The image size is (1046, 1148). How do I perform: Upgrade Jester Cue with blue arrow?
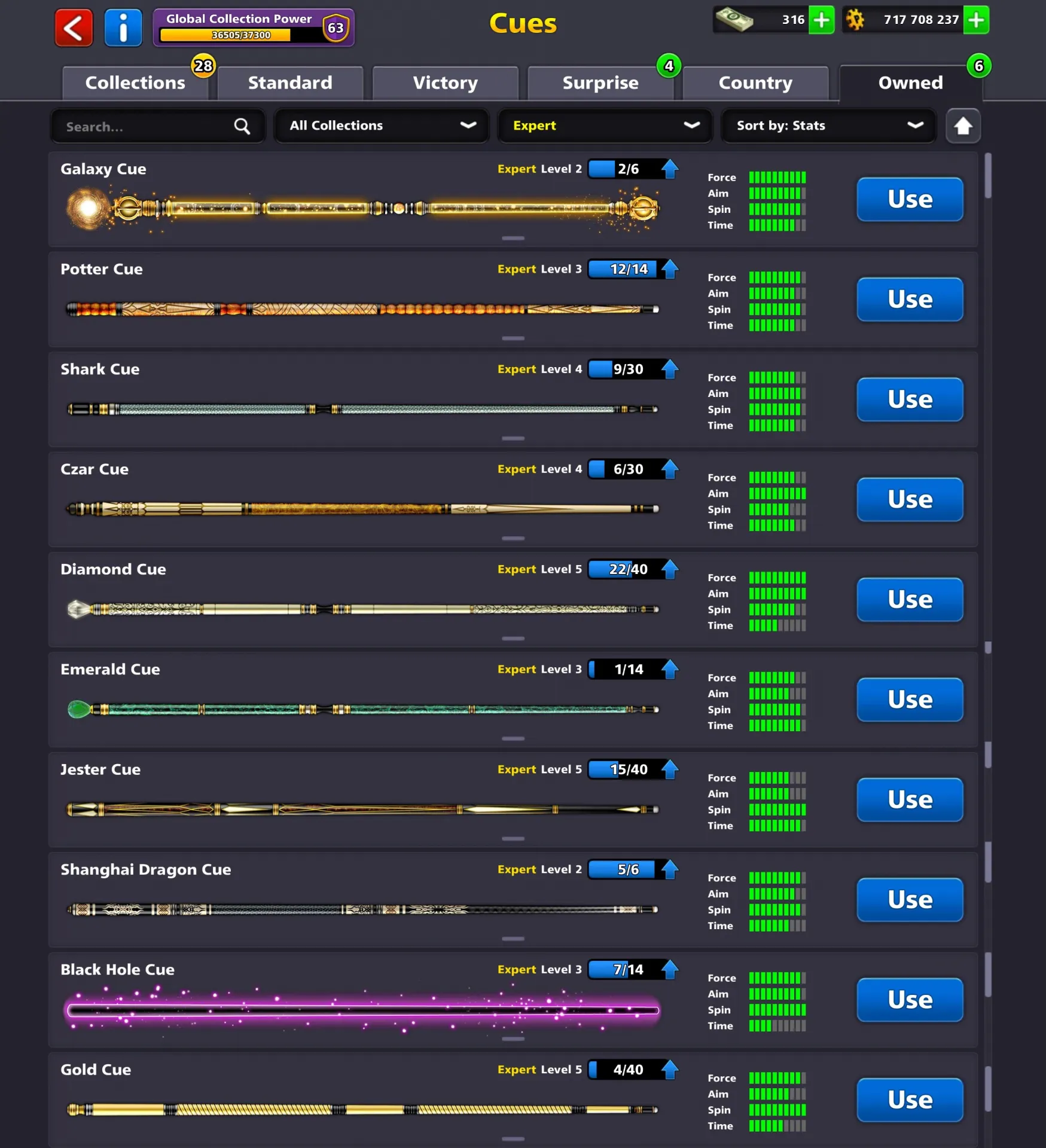[x=670, y=770]
